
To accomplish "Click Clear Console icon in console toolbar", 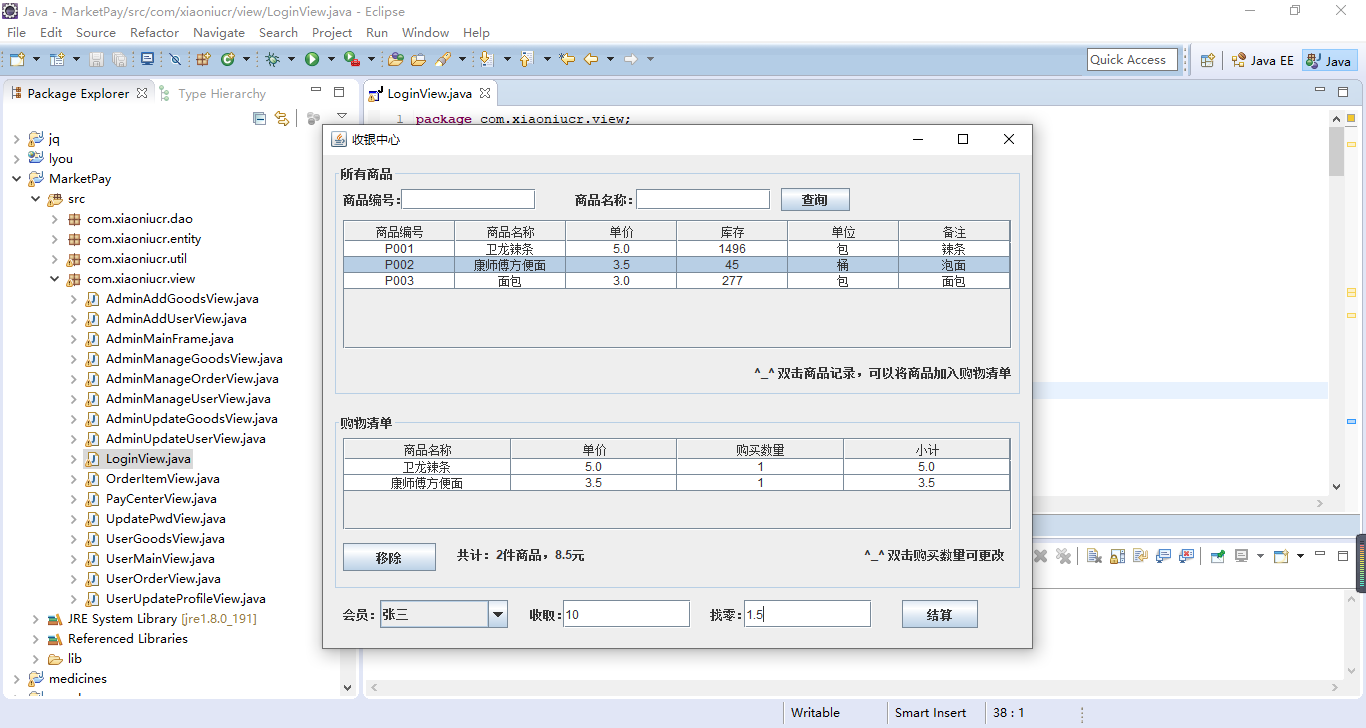I will (1094, 556).
